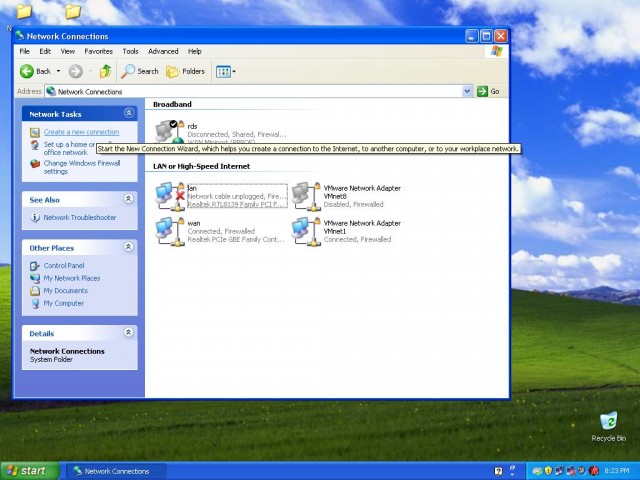Screen dimensions: 640x480
Task: Open the Advanced menu
Action: point(163,51)
